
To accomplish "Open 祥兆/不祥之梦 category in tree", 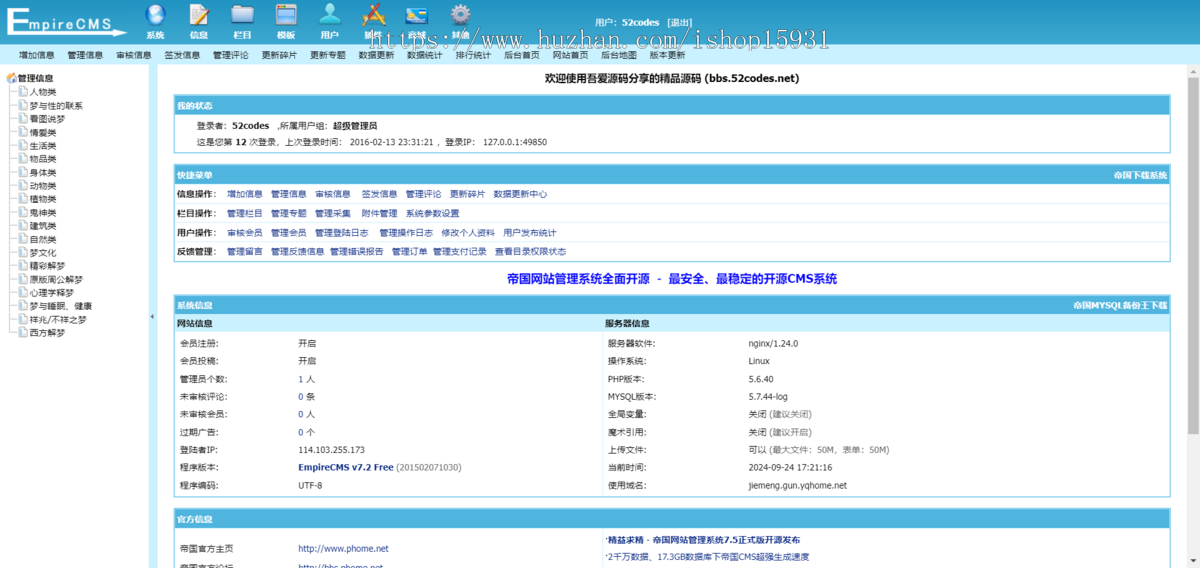I will 58,319.
